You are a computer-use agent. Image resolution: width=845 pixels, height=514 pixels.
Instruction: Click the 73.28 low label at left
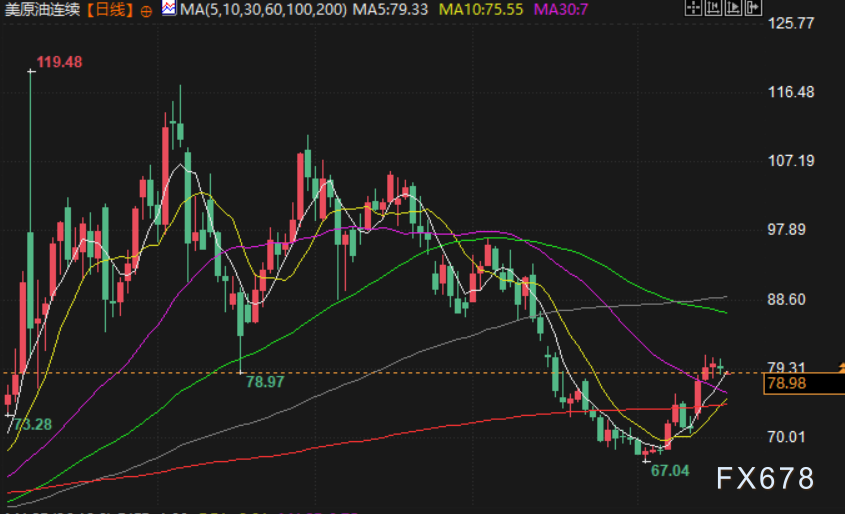32,425
